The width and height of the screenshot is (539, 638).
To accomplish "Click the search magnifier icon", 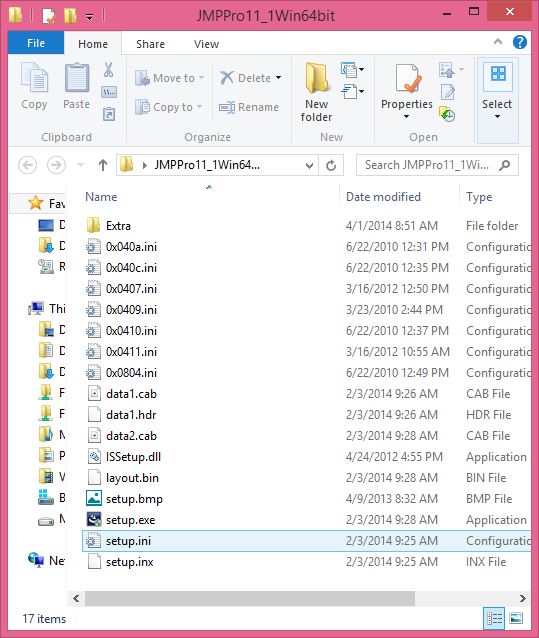I will click(x=504, y=165).
